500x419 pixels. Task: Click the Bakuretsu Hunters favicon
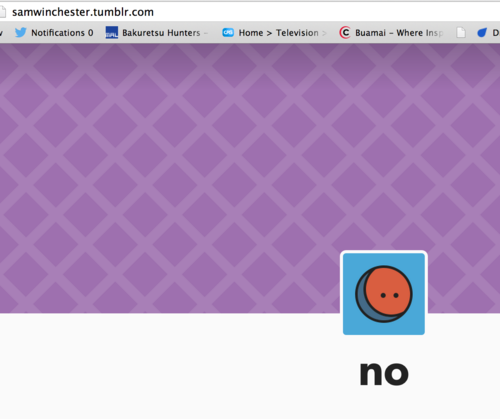(x=112, y=33)
